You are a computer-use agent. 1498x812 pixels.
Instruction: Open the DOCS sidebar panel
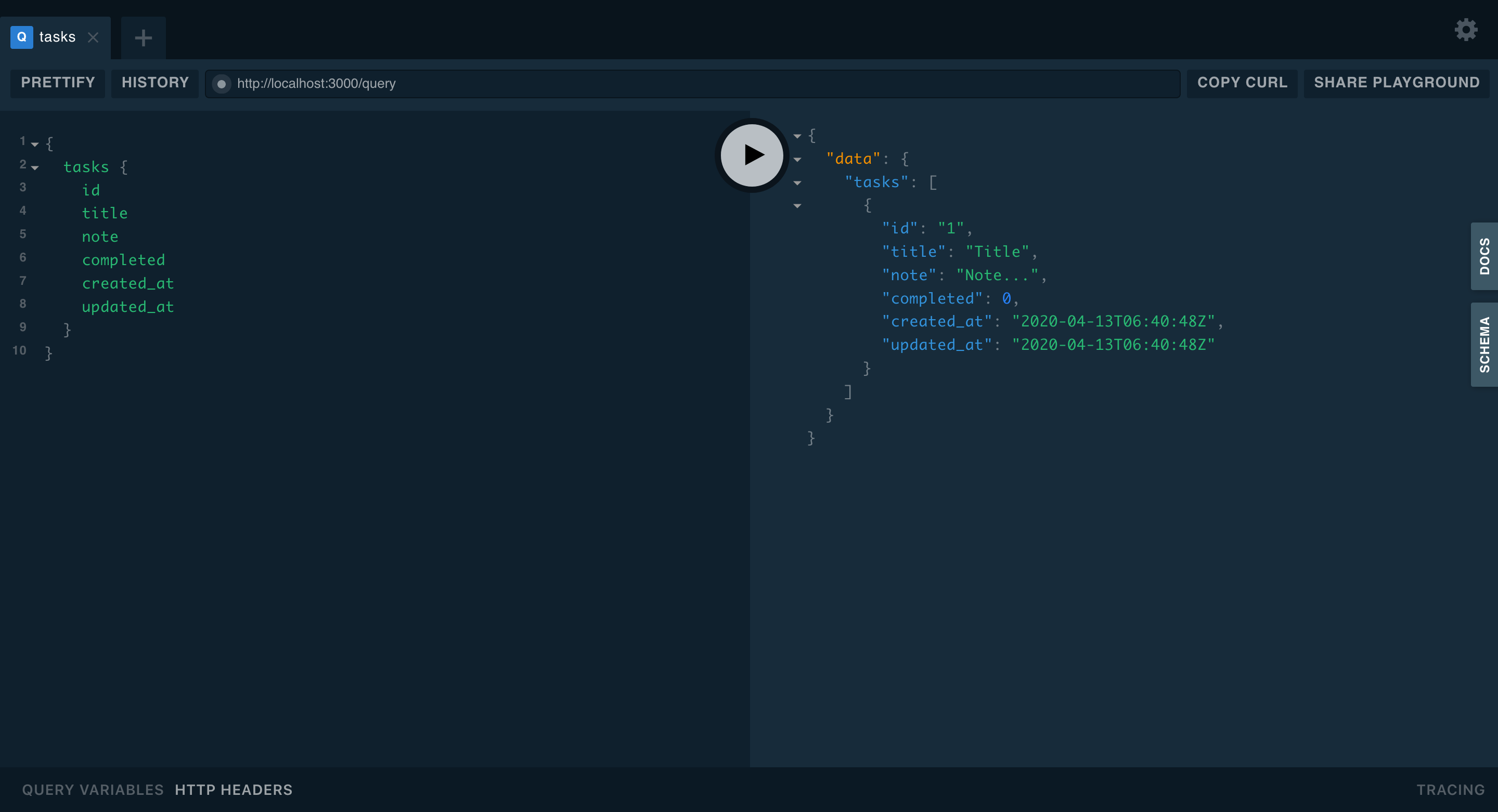[1483, 256]
